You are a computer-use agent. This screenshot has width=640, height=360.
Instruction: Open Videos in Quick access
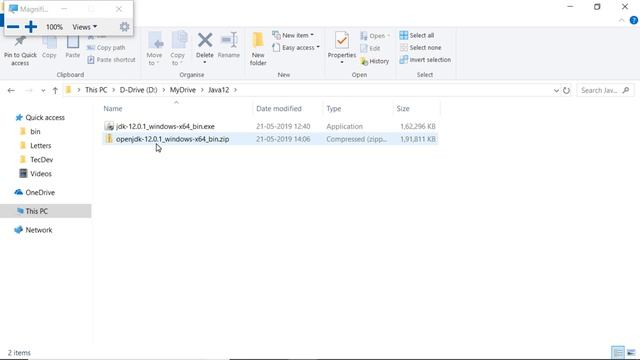click(40, 174)
